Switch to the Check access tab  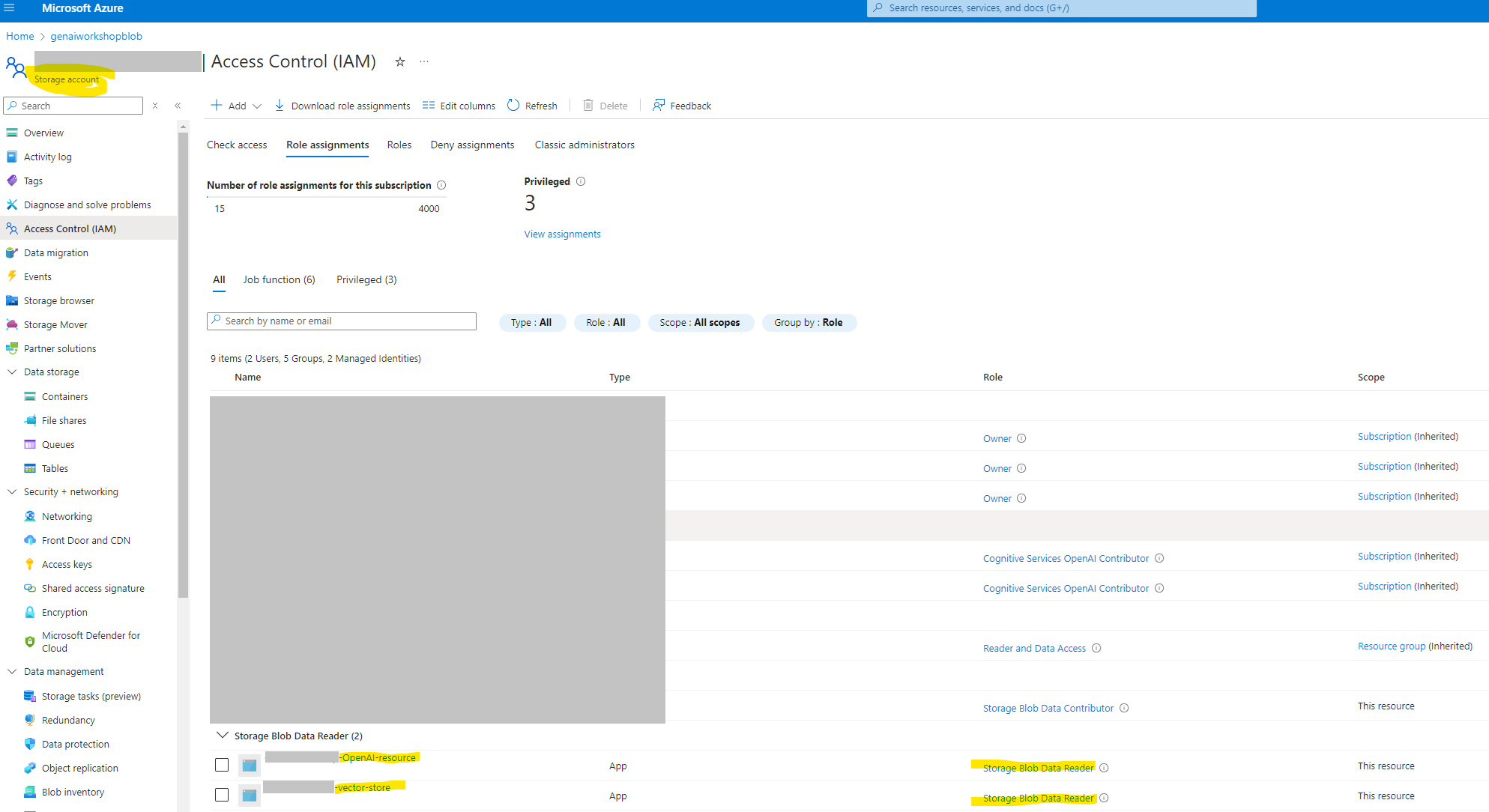(237, 145)
